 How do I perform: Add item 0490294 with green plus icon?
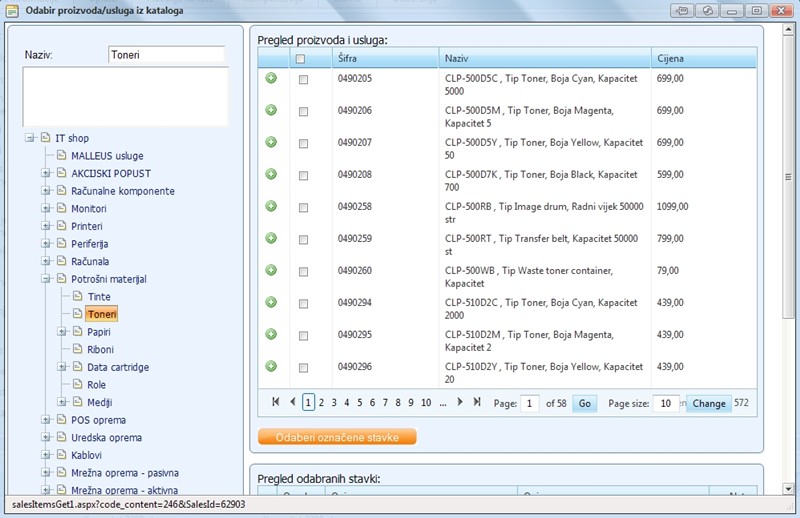point(271,302)
